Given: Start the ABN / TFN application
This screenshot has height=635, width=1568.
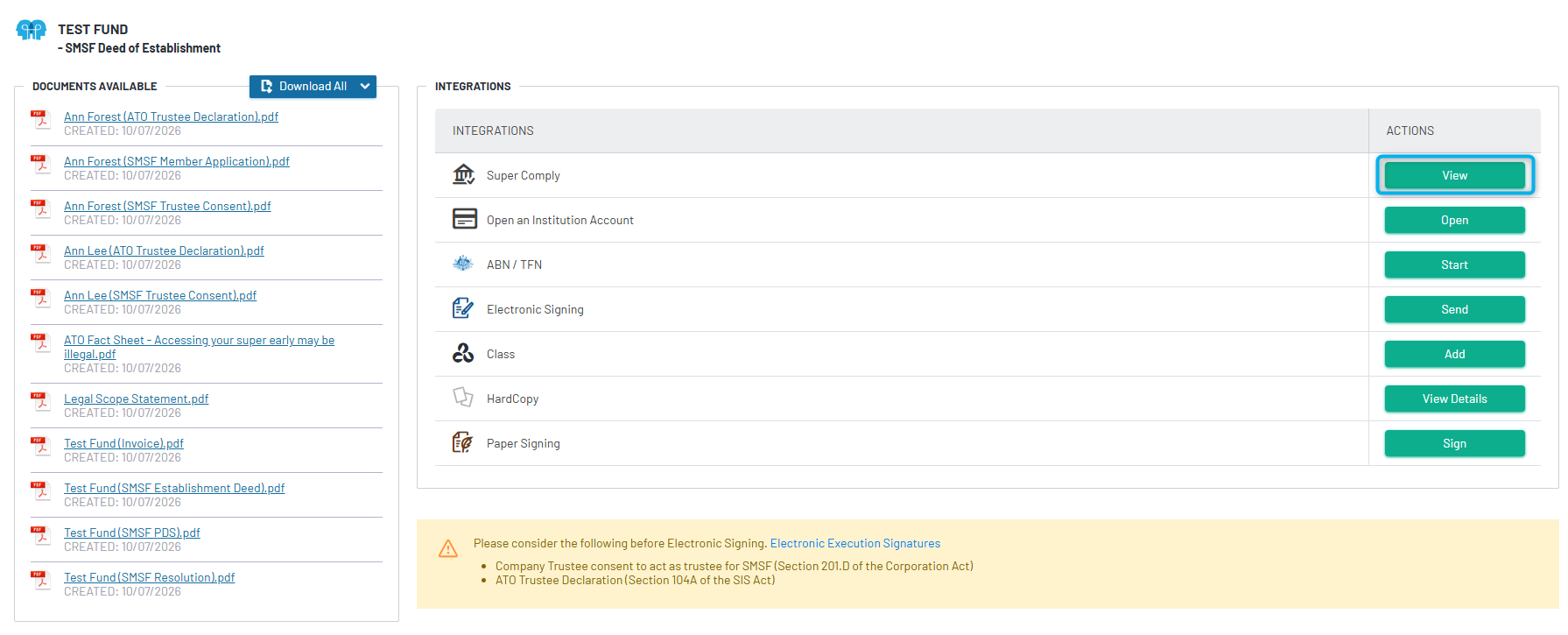Looking at the screenshot, I should pyautogui.click(x=1454, y=265).
